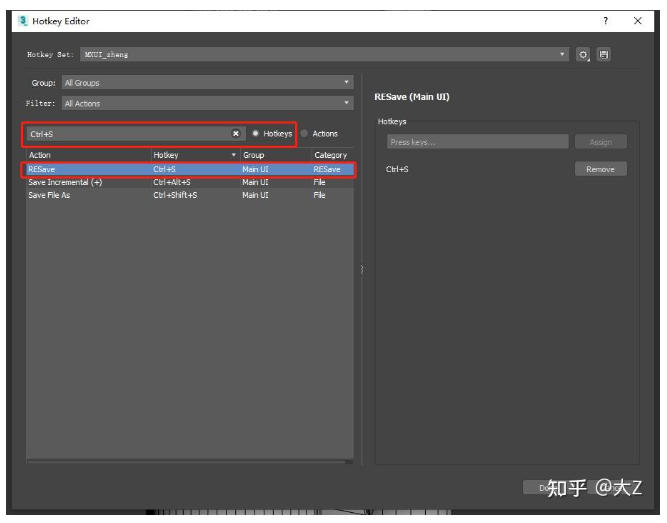Viewport: 667px width, 523px height.
Task: Click the Group column header
Action: pyautogui.click(x=274, y=155)
